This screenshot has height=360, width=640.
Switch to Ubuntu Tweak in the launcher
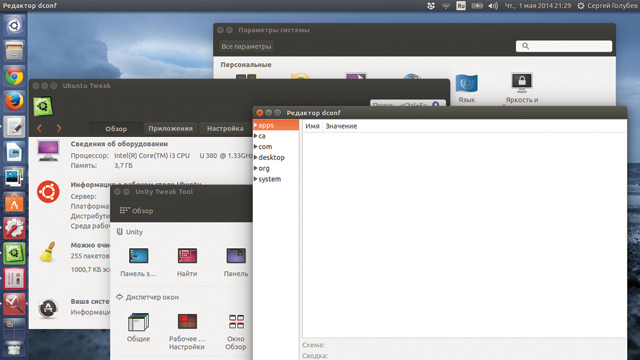(14, 253)
